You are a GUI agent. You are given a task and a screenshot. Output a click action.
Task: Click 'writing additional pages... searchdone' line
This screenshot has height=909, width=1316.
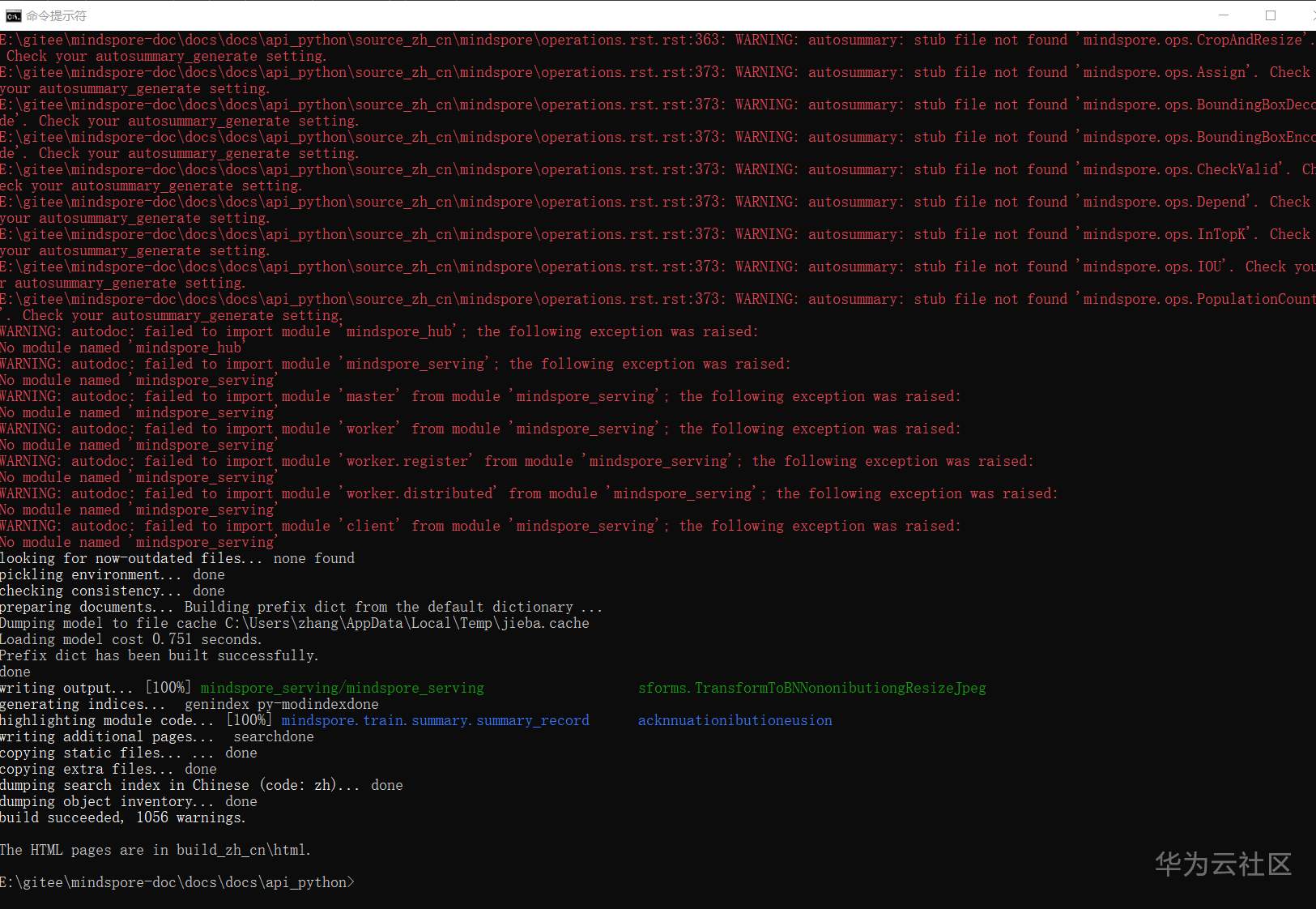[x=157, y=736]
